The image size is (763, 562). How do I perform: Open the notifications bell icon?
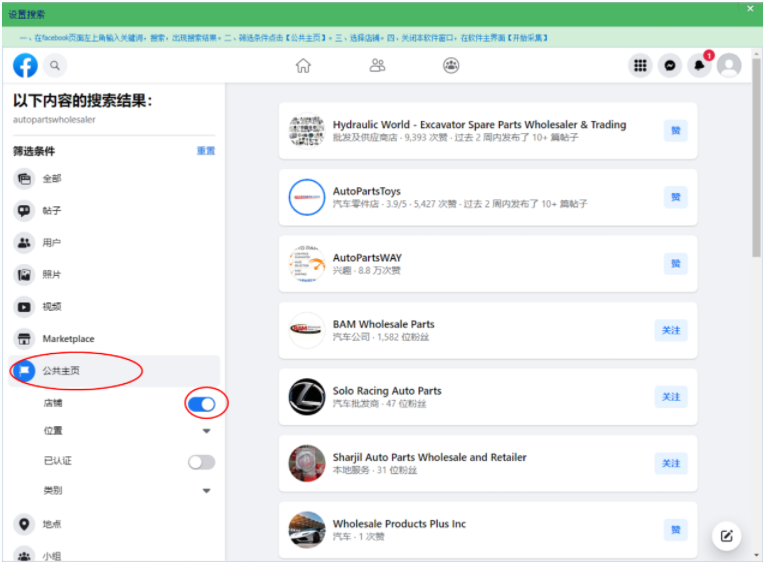(x=699, y=65)
